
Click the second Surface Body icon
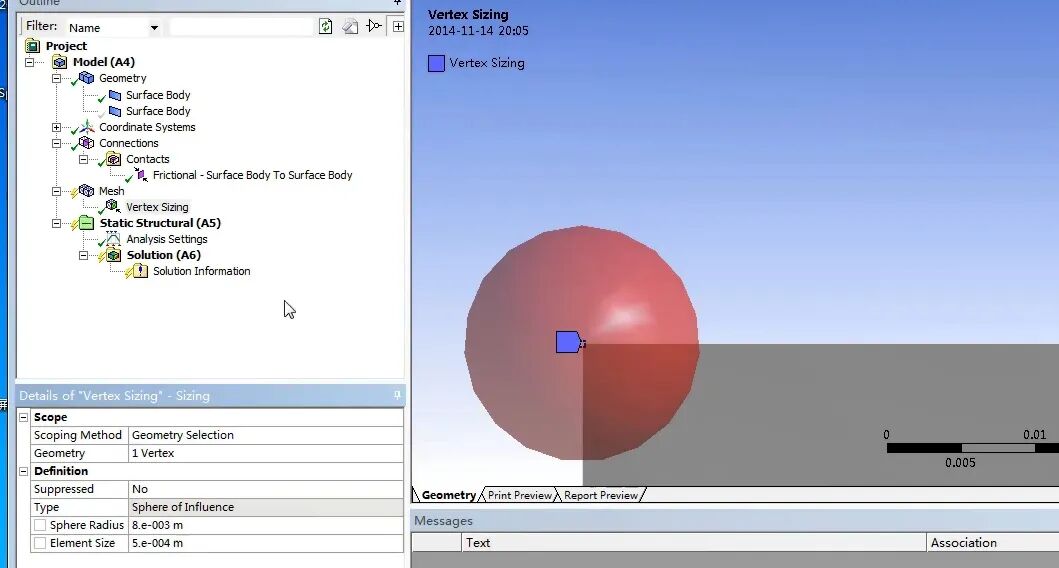tap(115, 111)
